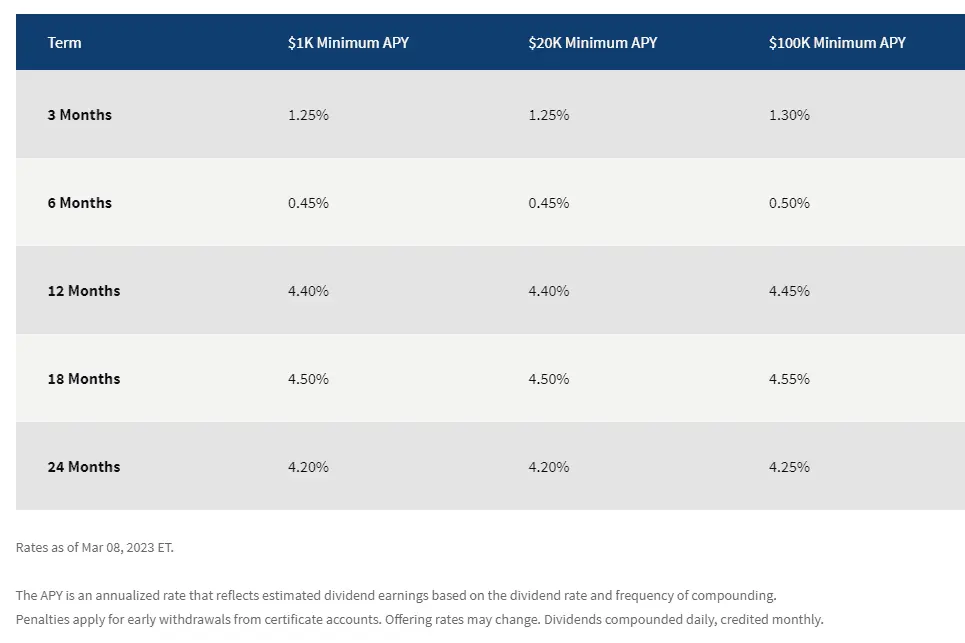Click the "Rates as of Mar 08, 2023" note
Screen dimensions: 965x643
pos(95,547)
